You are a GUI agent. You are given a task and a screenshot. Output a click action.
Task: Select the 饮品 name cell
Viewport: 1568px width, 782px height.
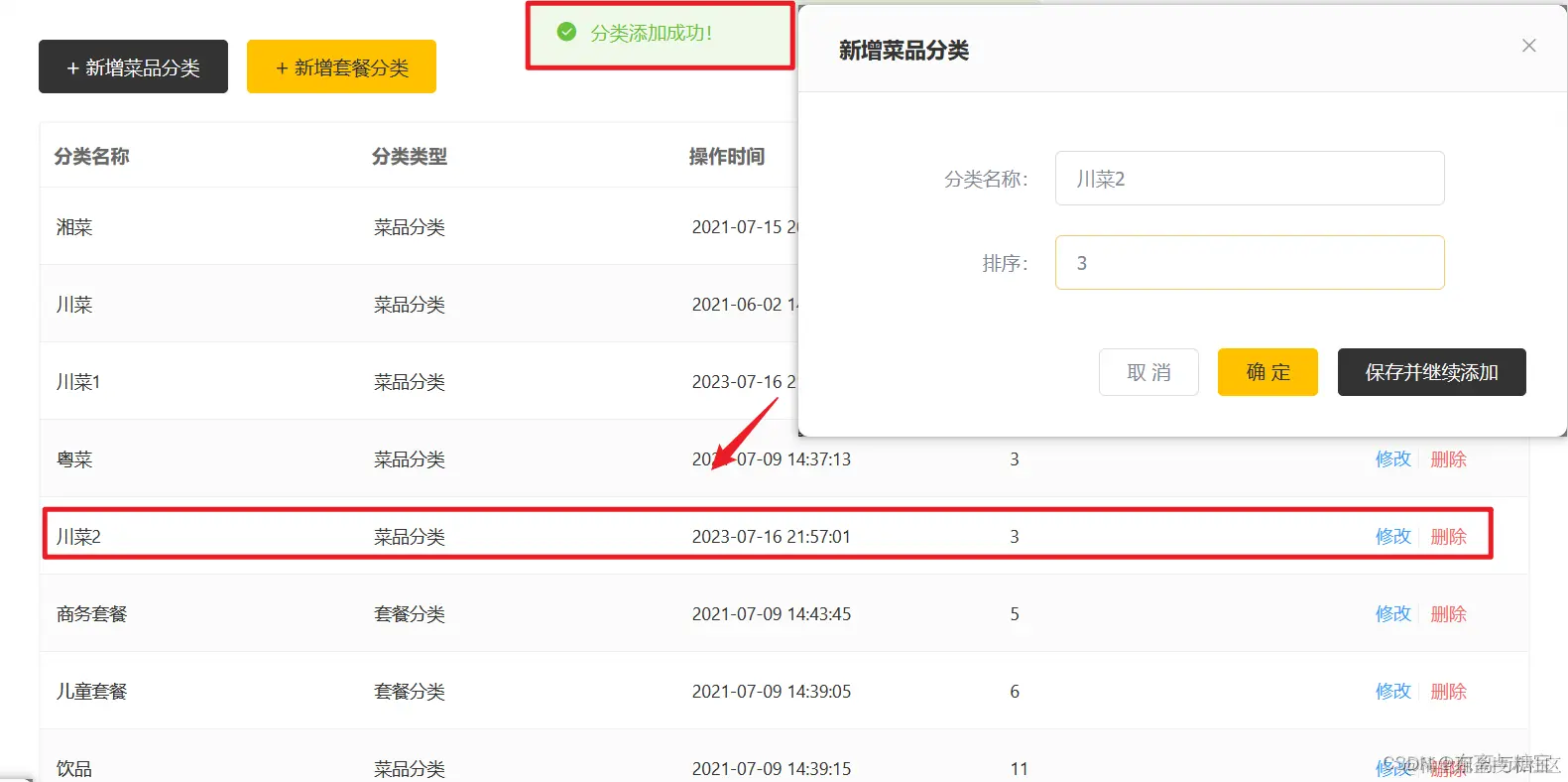click(x=74, y=769)
